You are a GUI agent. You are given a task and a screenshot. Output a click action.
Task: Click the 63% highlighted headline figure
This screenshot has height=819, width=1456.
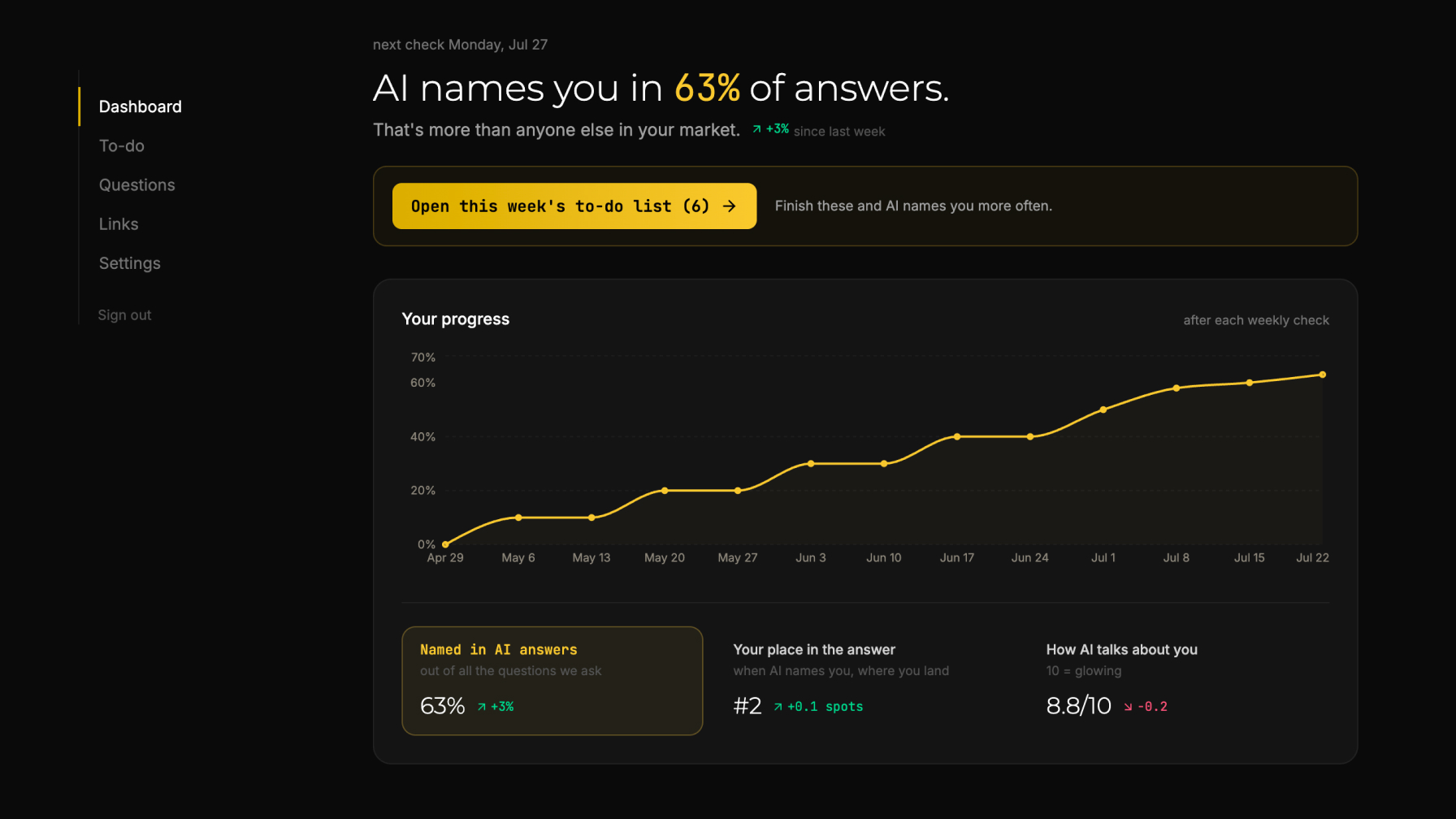click(x=707, y=88)
